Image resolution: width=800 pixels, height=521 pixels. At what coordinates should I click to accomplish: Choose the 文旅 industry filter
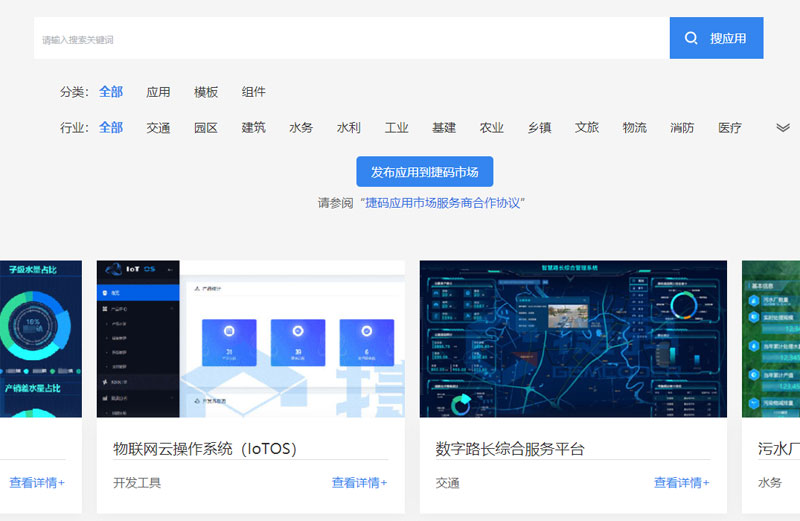coord(587,128)
